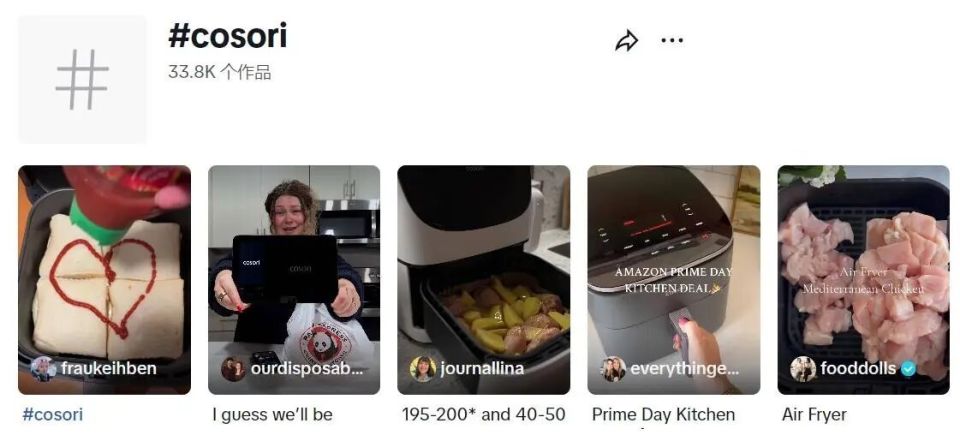
Task: Open the fooddolls username link
Action: tap(858, 369)
